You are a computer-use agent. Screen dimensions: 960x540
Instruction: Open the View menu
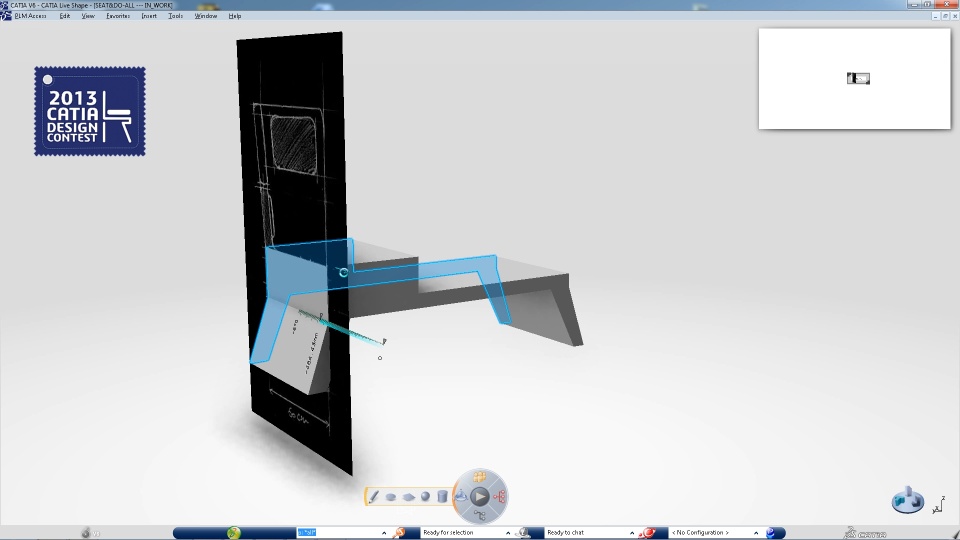88,16
